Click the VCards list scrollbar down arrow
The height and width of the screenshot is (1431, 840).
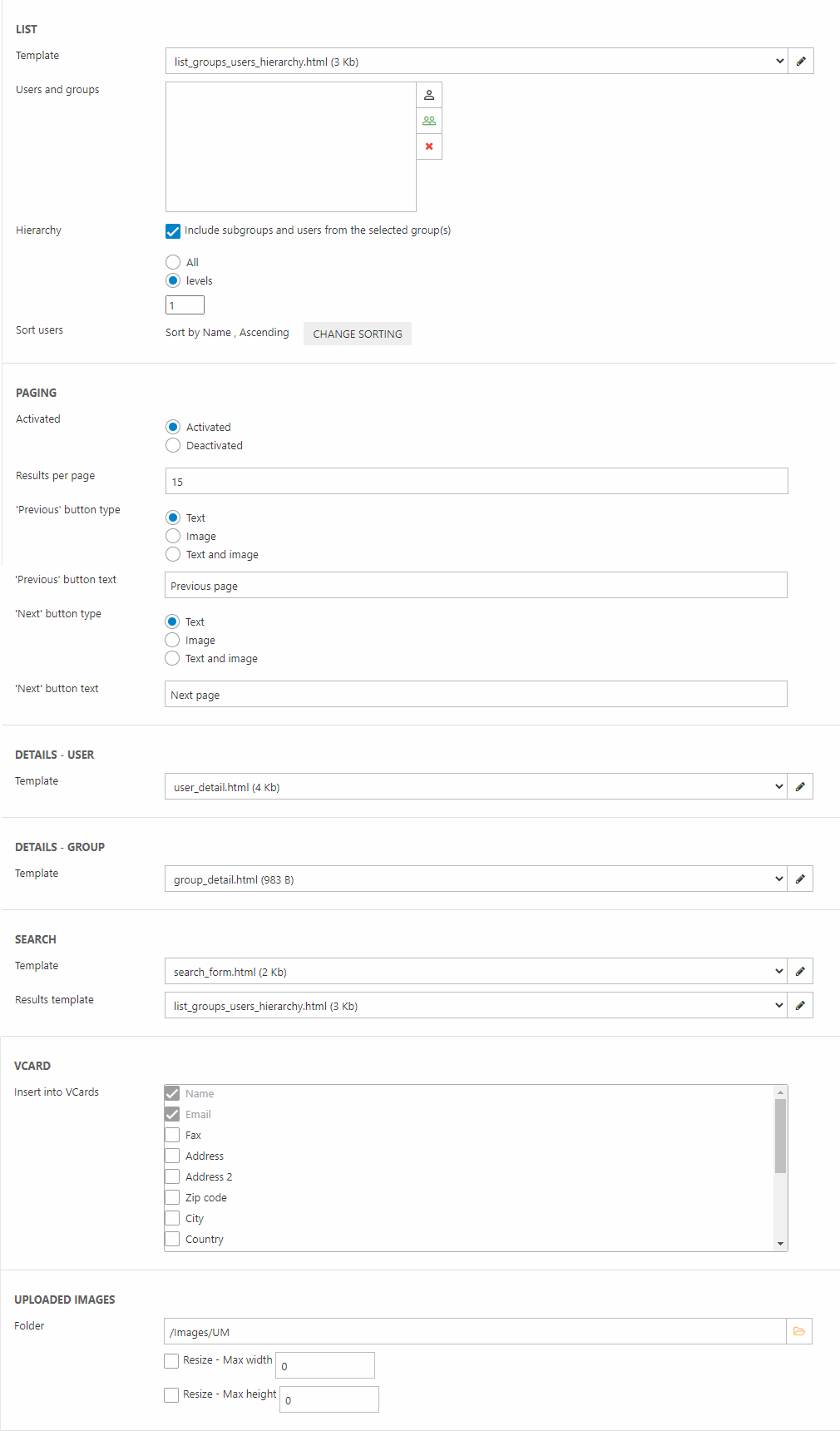tap(780, 1244)
